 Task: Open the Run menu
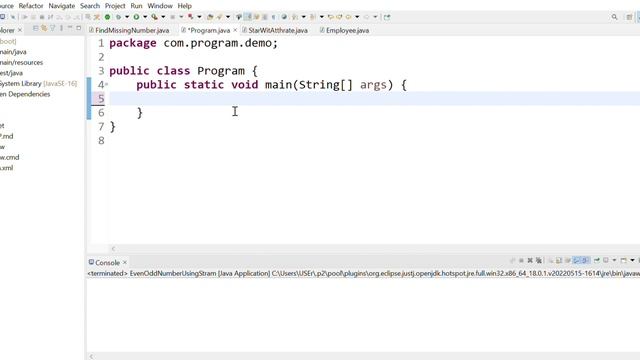(x=136, y=6)
